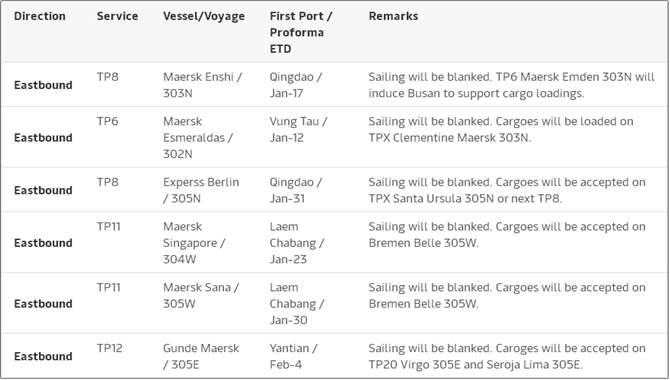Select the Maersk Singapore / 304W cell
Viewport: 670px width, 380px height.
click(x=194, y=243)
